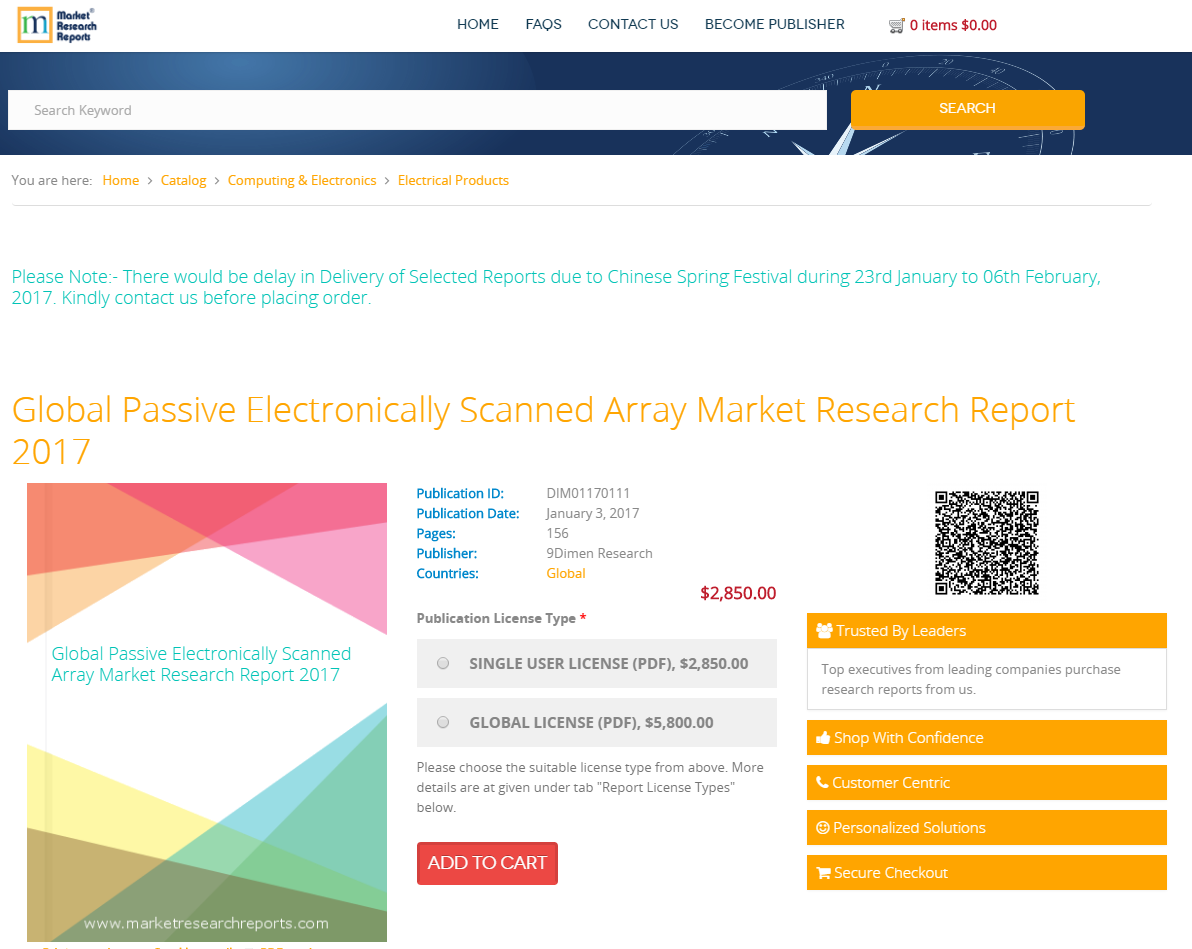This screenshot has width=1192, height=949.
Task: Click the page count 156
Action: tap(557, 533)
